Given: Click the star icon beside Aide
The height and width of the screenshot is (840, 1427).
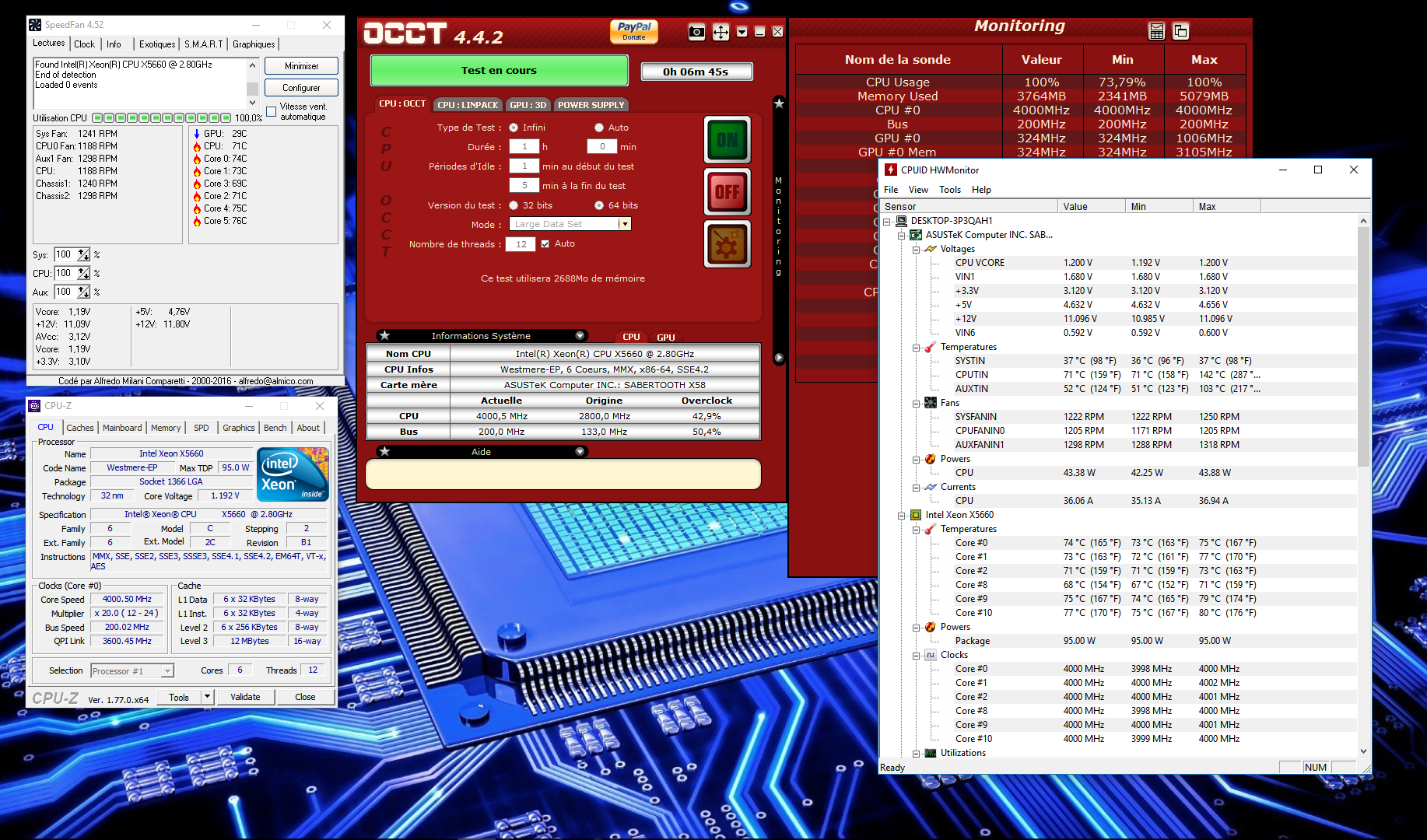Looking at the screenshot, I should pyautogui.click(x=384, y=452).
